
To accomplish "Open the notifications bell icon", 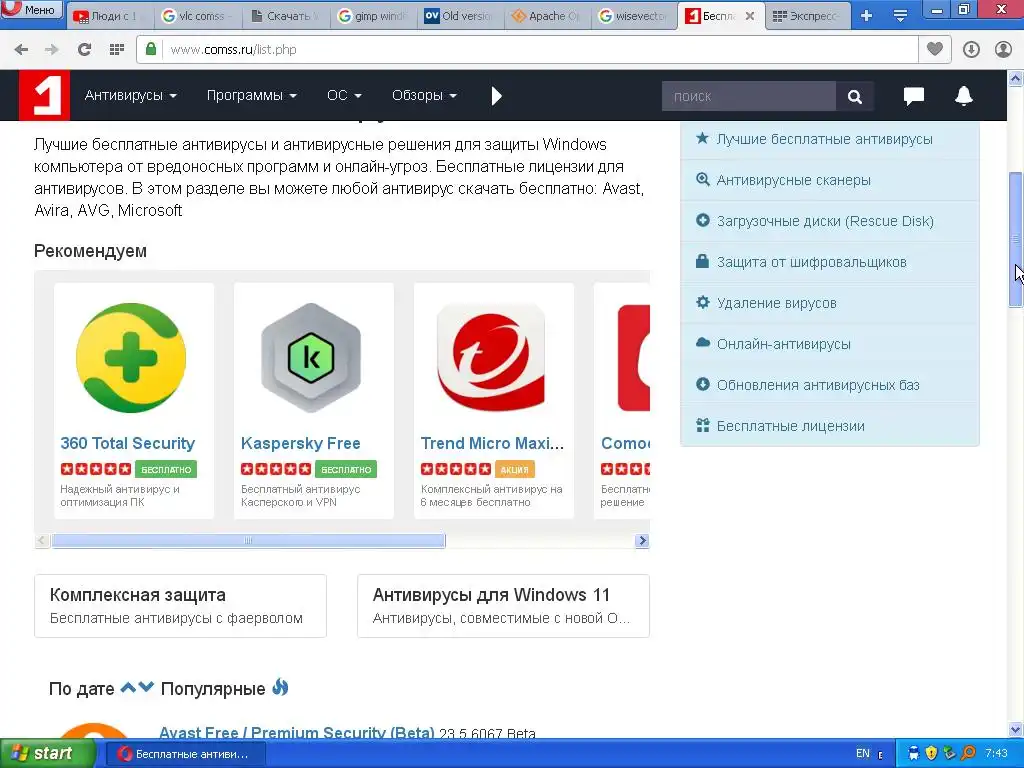I will 964,96.
